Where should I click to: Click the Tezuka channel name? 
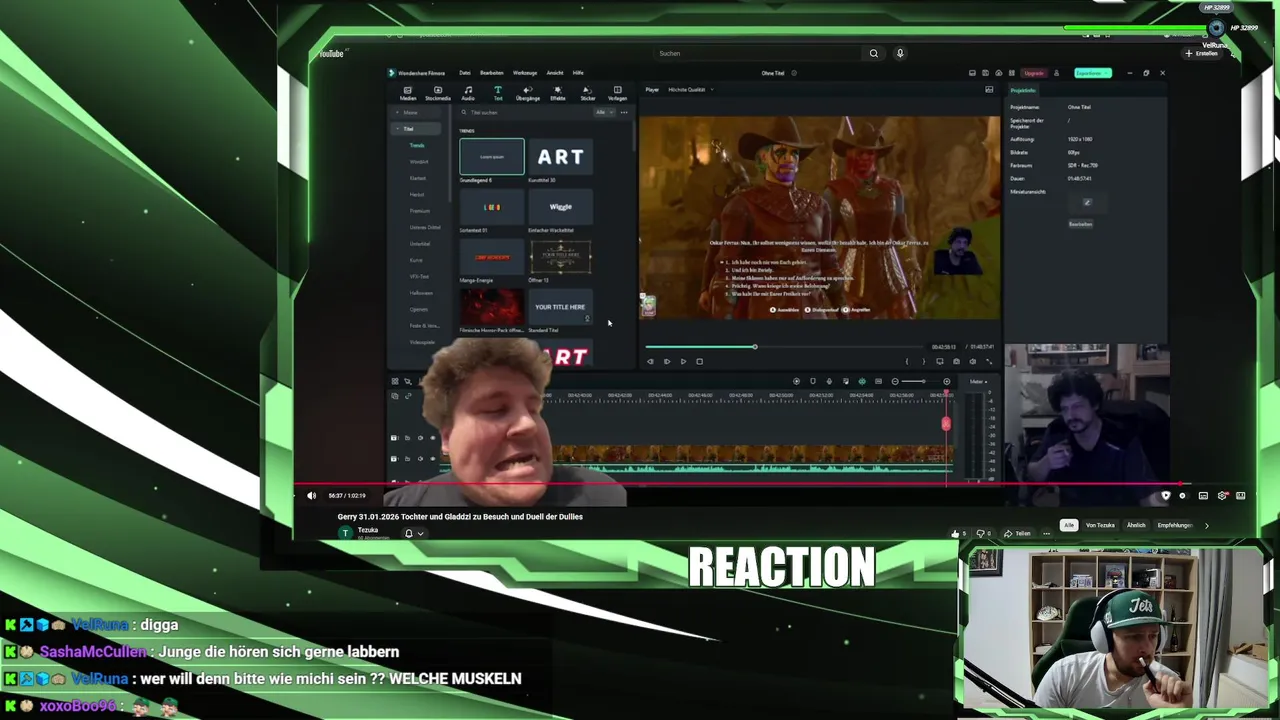pyautogui.click(x=368, y=530)
